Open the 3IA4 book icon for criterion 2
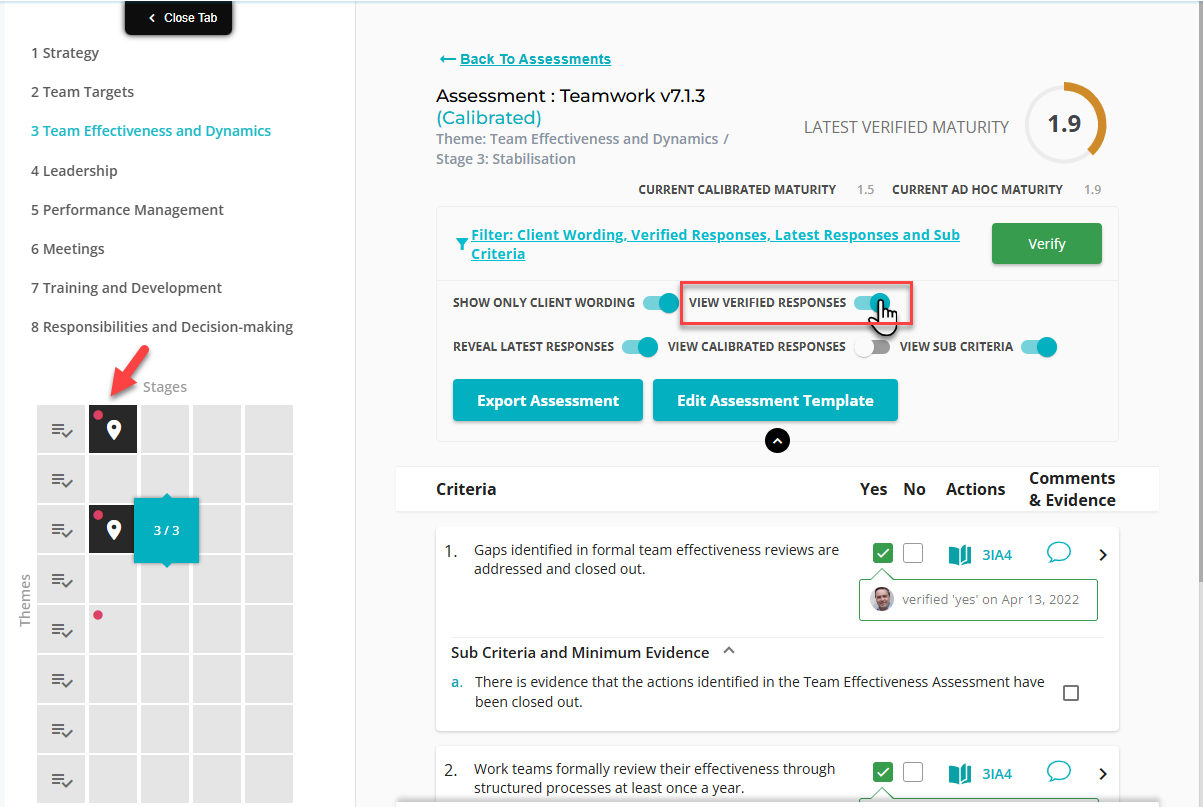This screenshot has height=807, width=1203. pyautogui.click(x=960, y=774)
